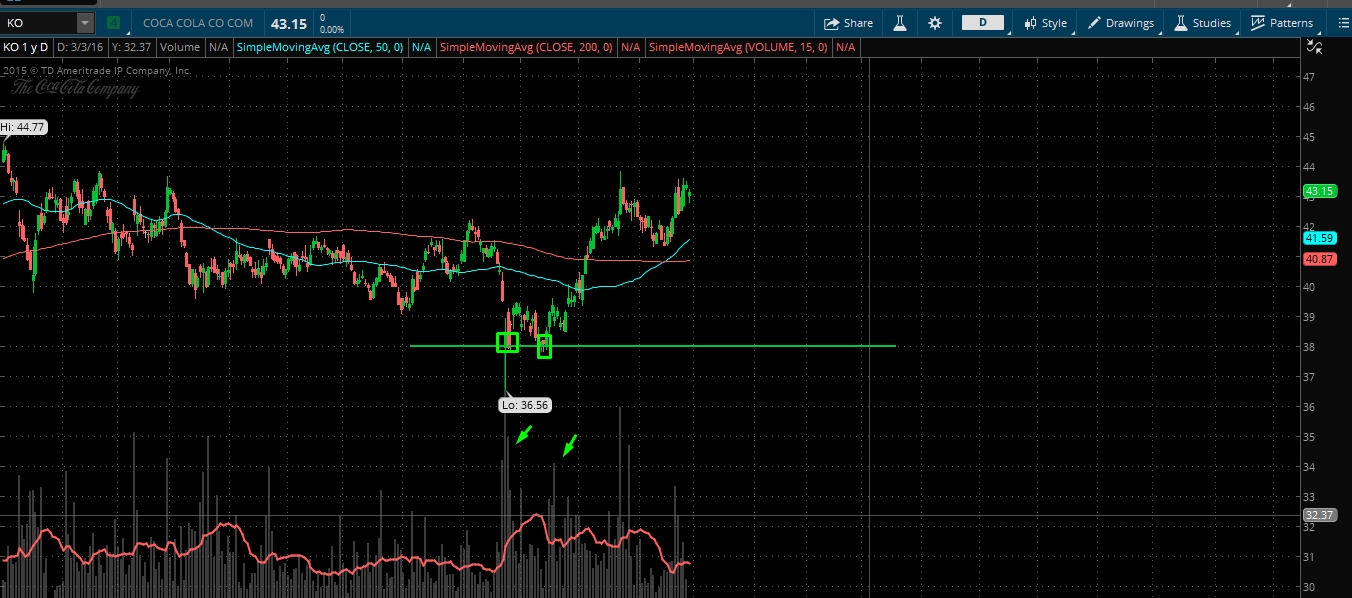
Task: Open the flask quick-study icon
Action: coord(900,23)
